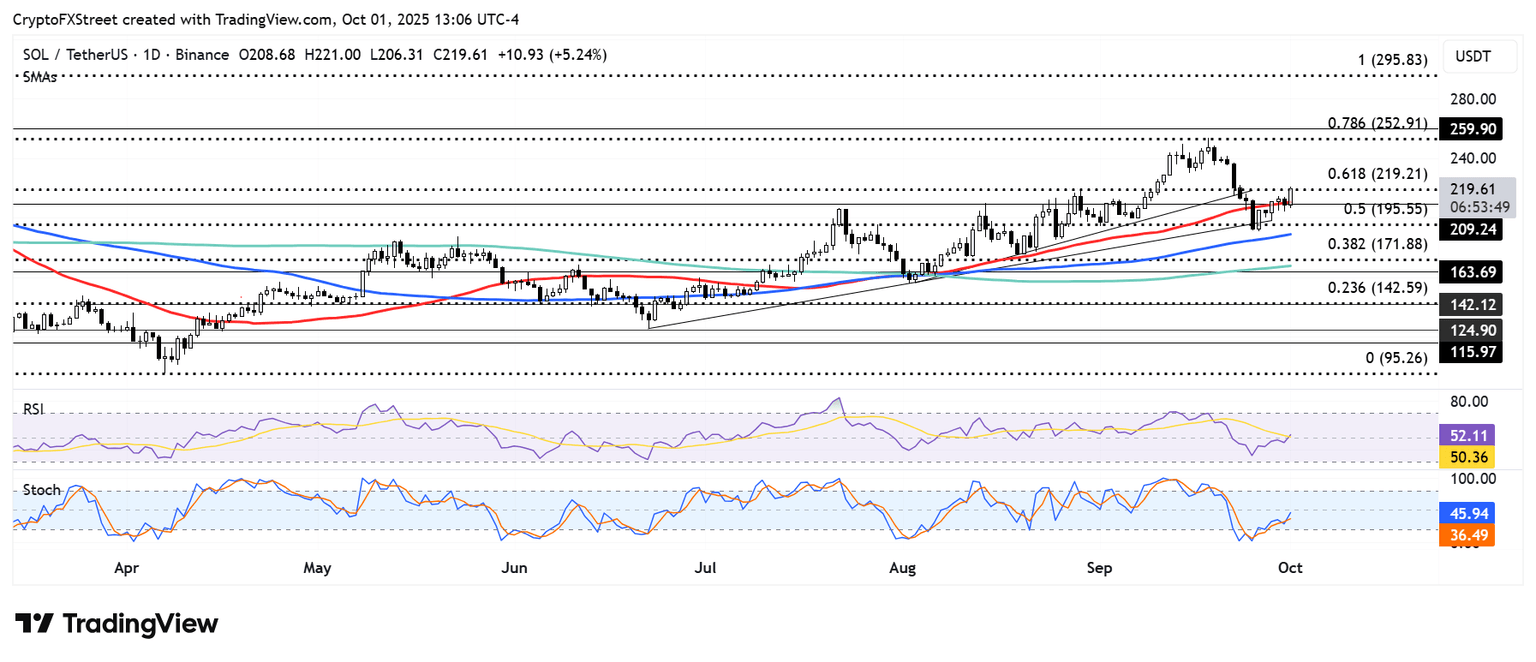Click the 0.618 (219.21) Fibonacci level label
Viewport: 1536px width, 662px height.
[x=1382, y=173]
